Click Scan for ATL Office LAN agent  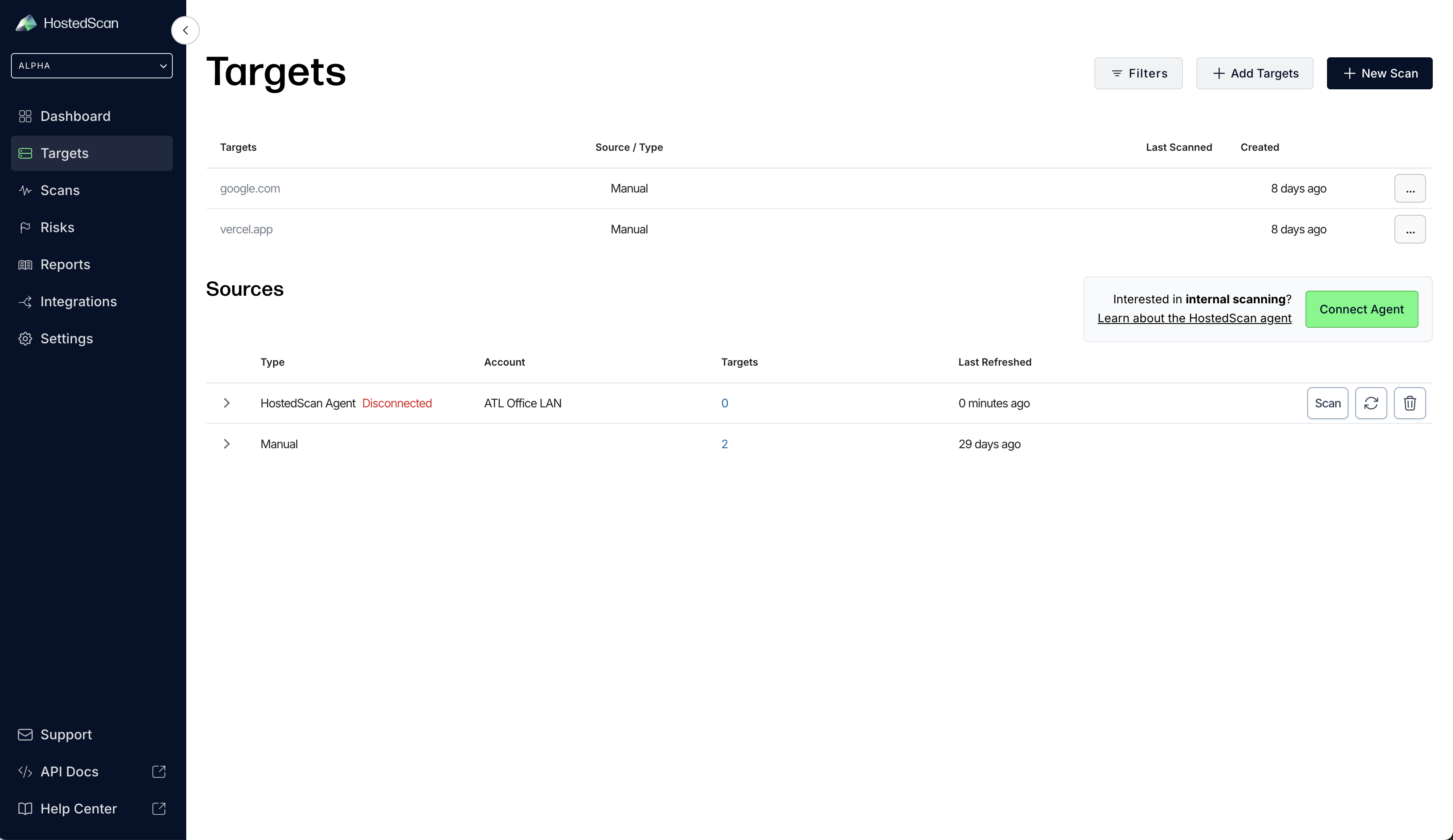[x=1328, y=403]
